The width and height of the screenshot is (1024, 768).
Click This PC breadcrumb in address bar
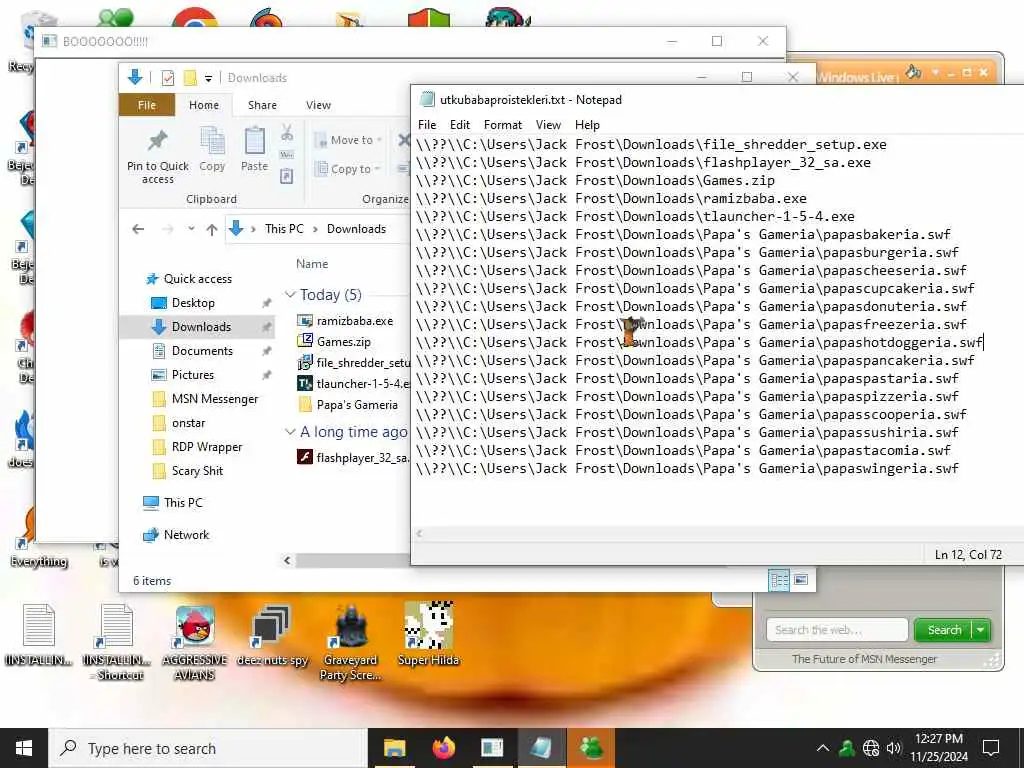(x=284, y=229)
